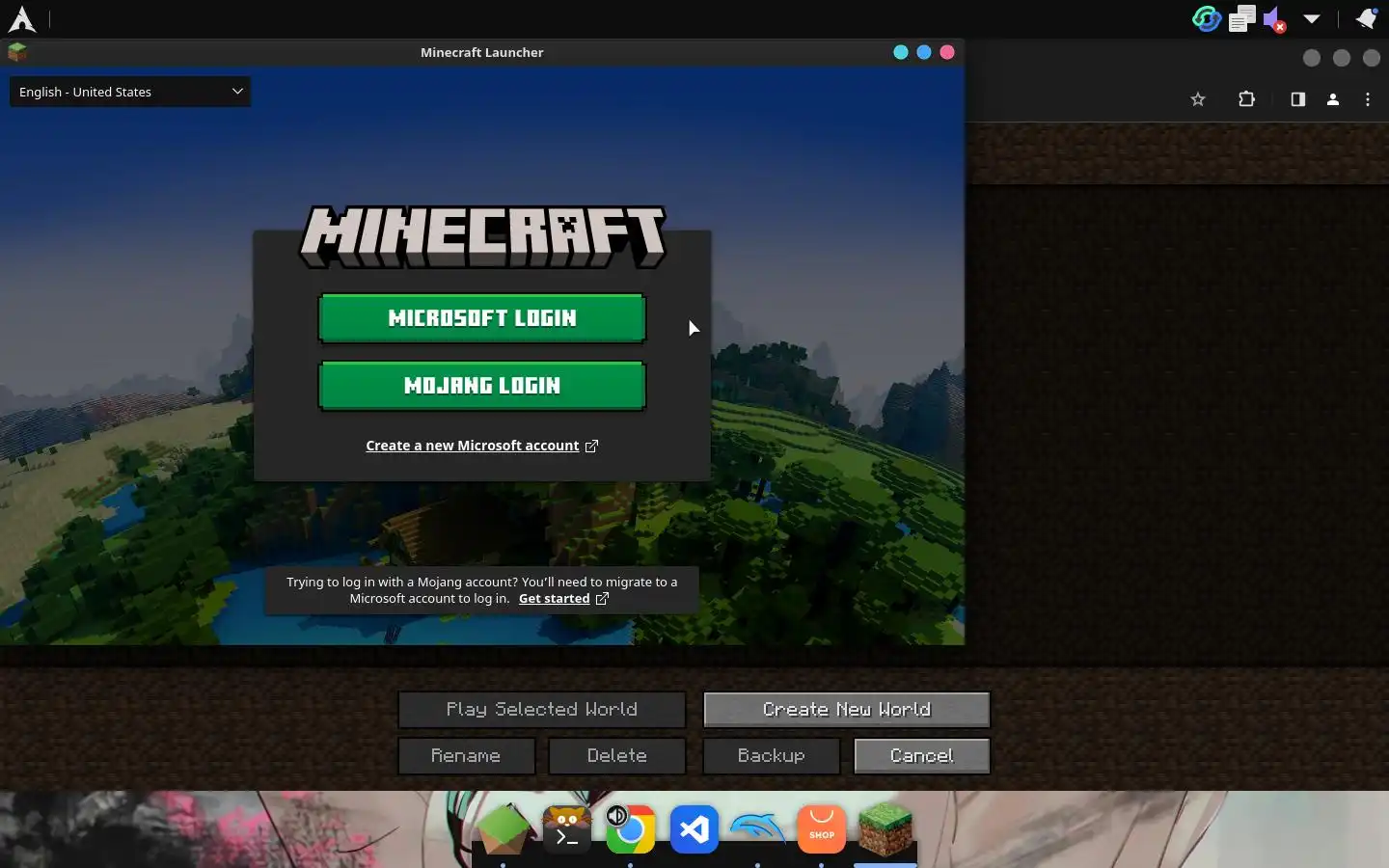
Task: Open Google Chrome from the dock
Action: [632, 830]
